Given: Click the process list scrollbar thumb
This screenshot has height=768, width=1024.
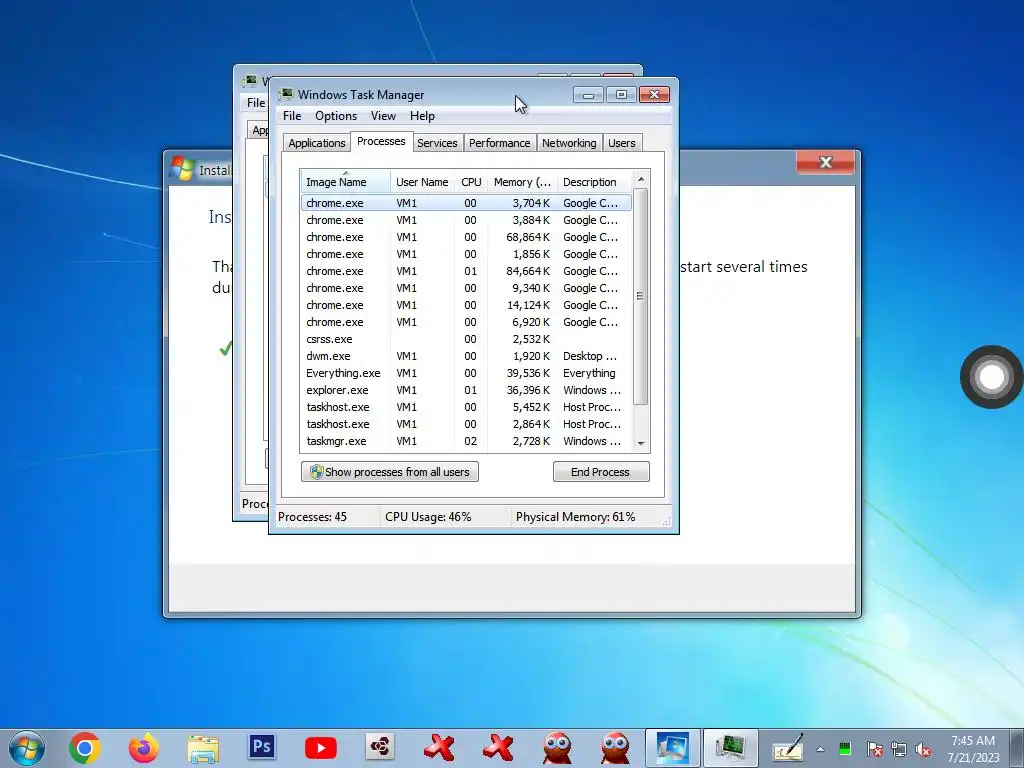Looking at the screenshot, I should [x=641, y=296].
